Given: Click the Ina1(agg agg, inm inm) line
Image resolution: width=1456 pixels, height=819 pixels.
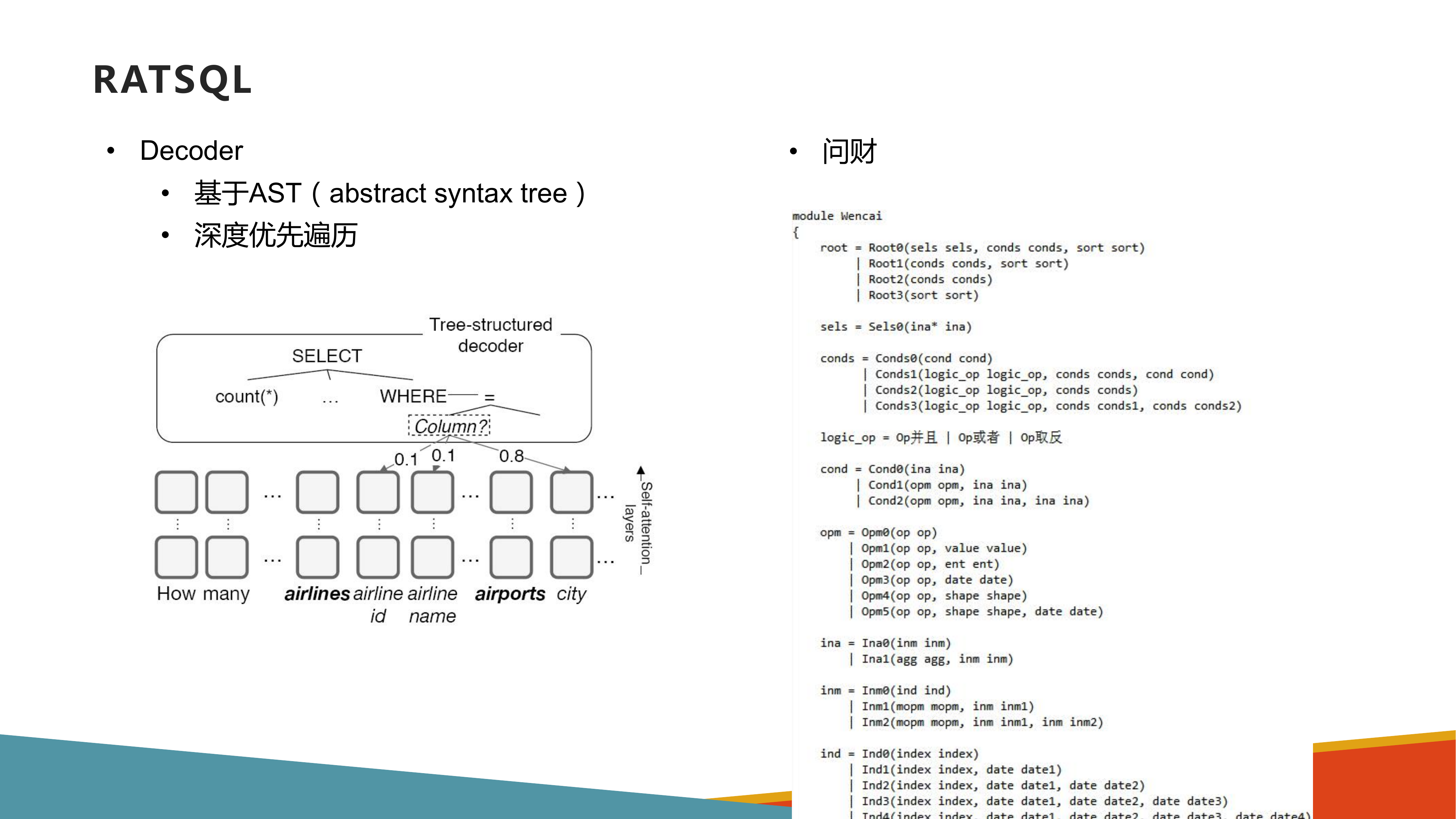Looking at the screenshot, I should coord(932,659).
